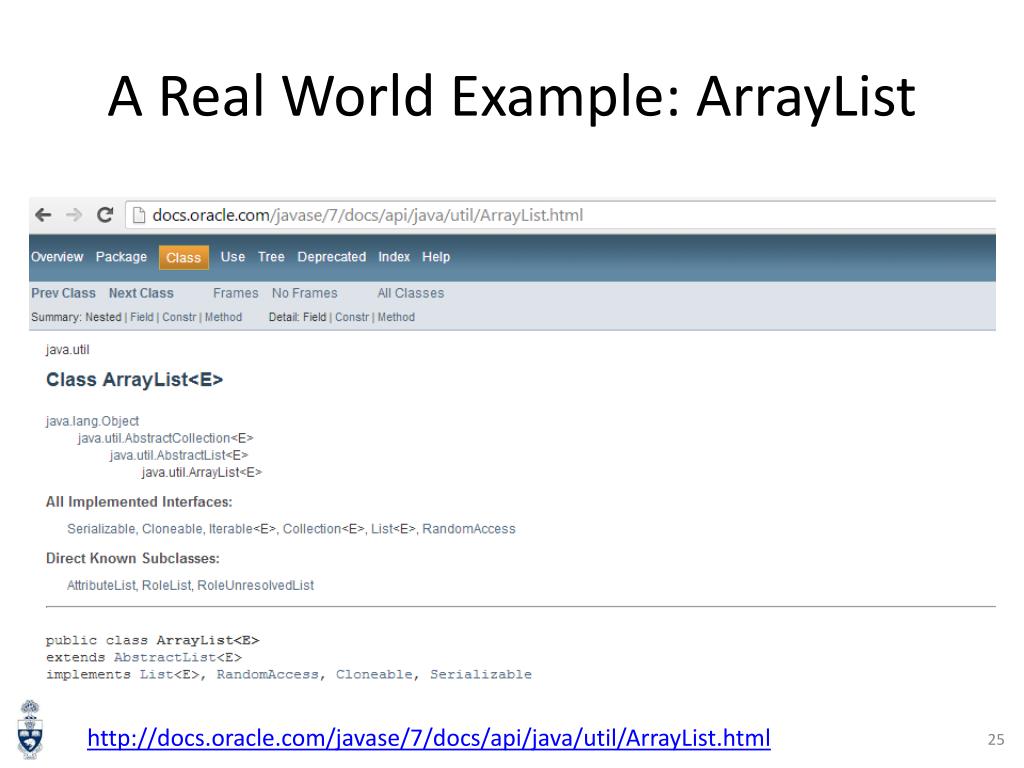Switch to No Frames view
This screenshot has width=1024, height=768.
(x=304, y=293)
